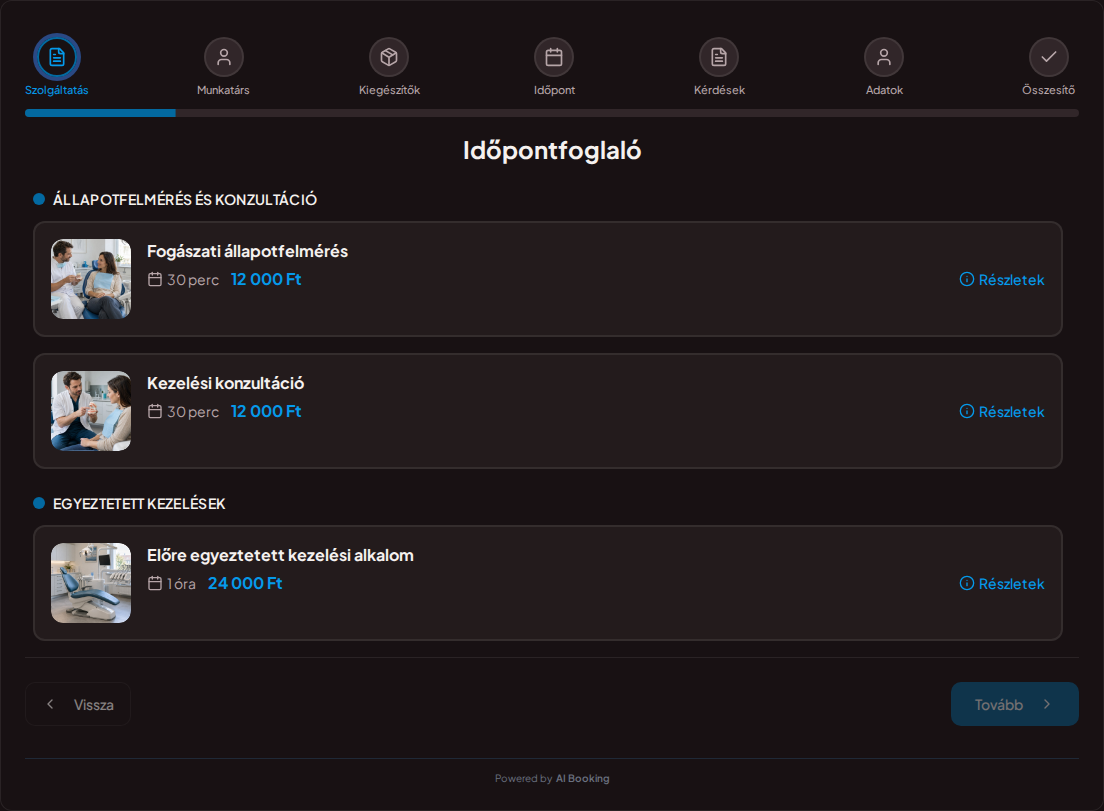Click the blue progress bar under the steps
1104x811 pixels.
point(100,113)
